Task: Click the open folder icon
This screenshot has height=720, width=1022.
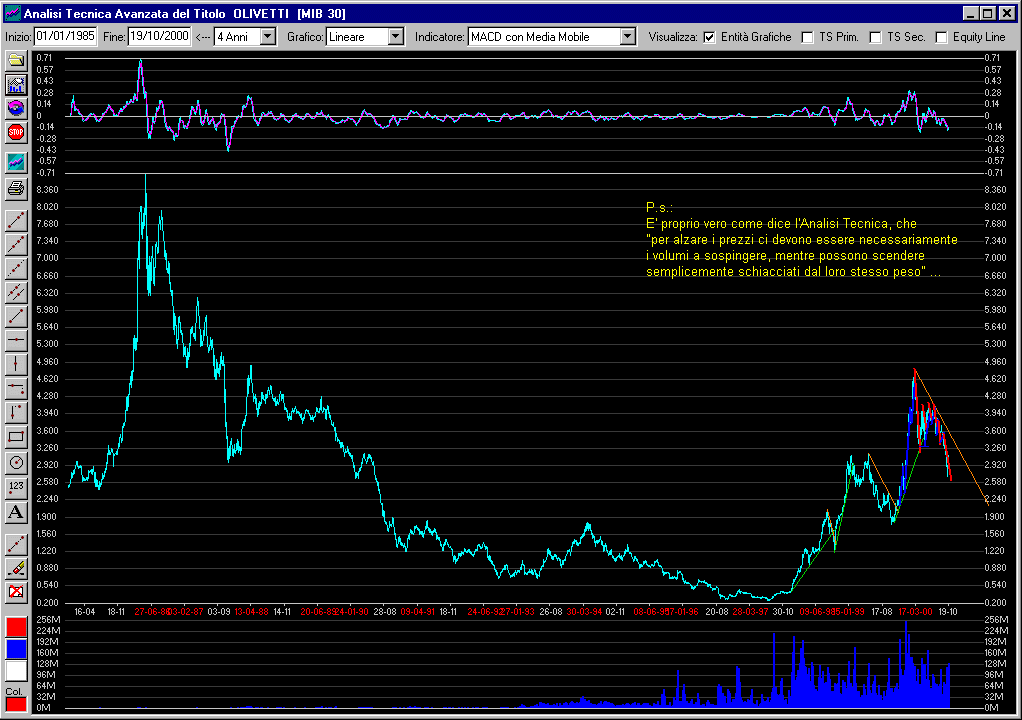Action: pyautogui.click(x=16, y=61)
